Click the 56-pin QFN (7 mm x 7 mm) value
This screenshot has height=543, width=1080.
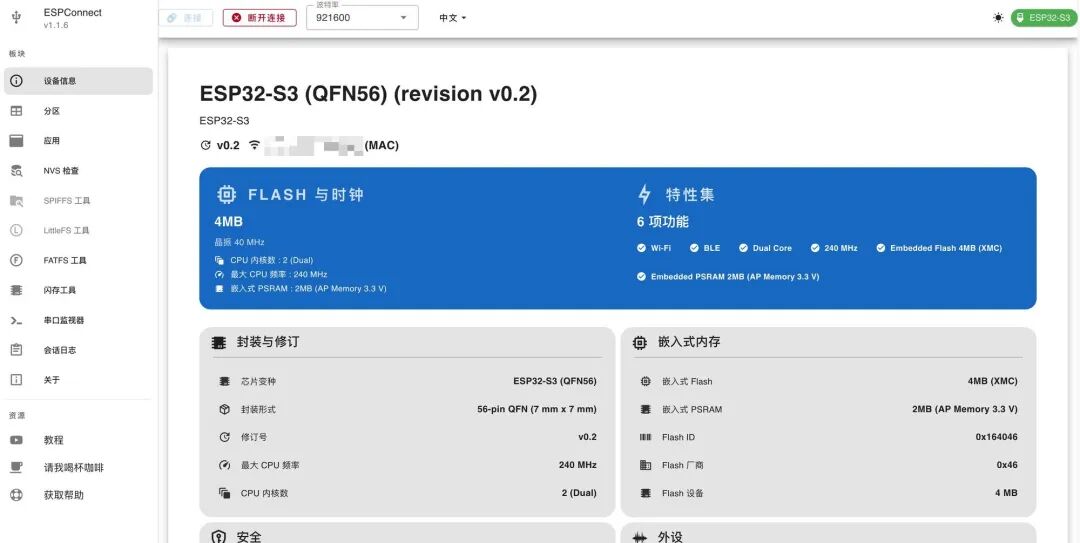coord(537,409)
